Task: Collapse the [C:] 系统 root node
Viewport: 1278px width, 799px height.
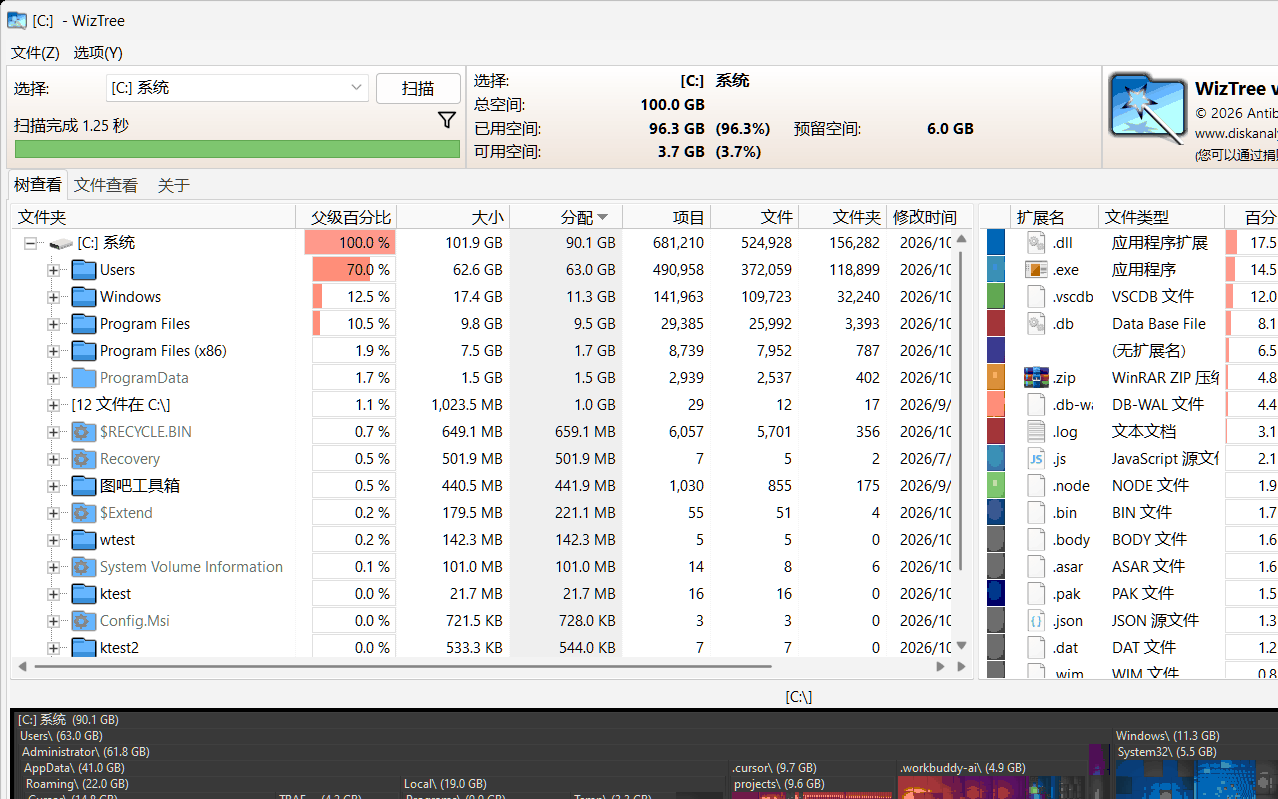Action: (31, 243)
